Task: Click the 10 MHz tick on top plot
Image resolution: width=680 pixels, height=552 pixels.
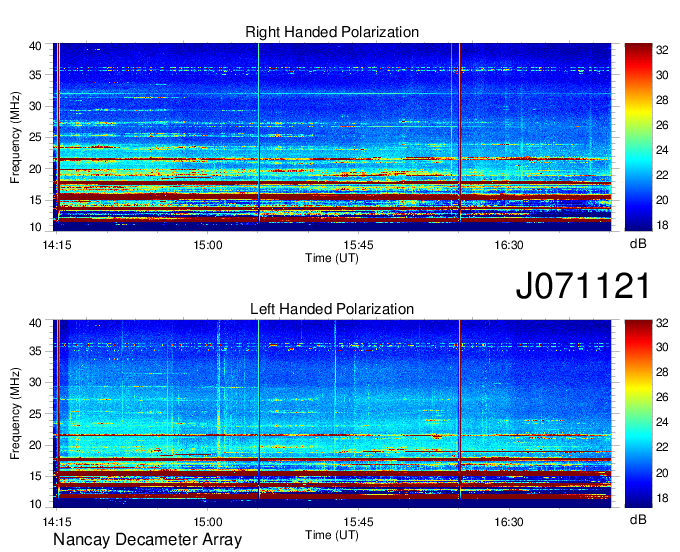Action: click(x=35, y=227)
